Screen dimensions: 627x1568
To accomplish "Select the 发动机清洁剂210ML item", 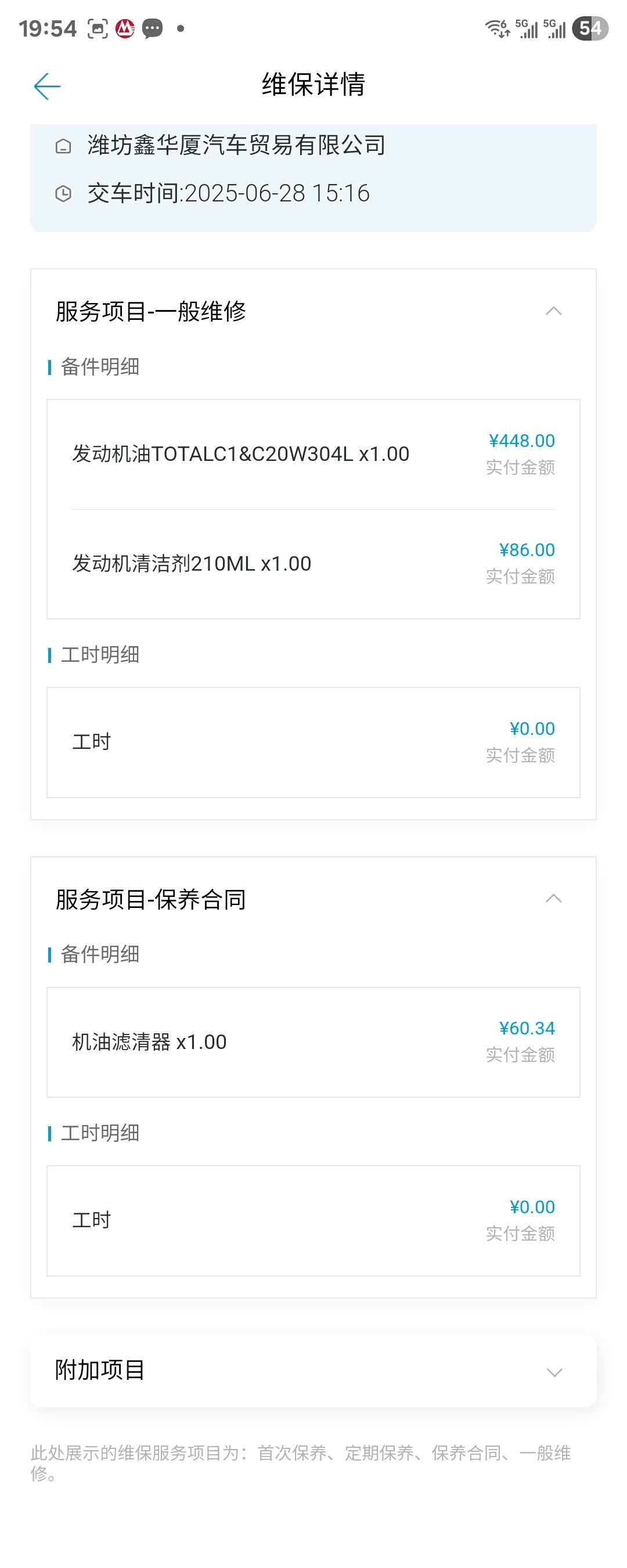I will pyautogui.click(x=192, y=564).
